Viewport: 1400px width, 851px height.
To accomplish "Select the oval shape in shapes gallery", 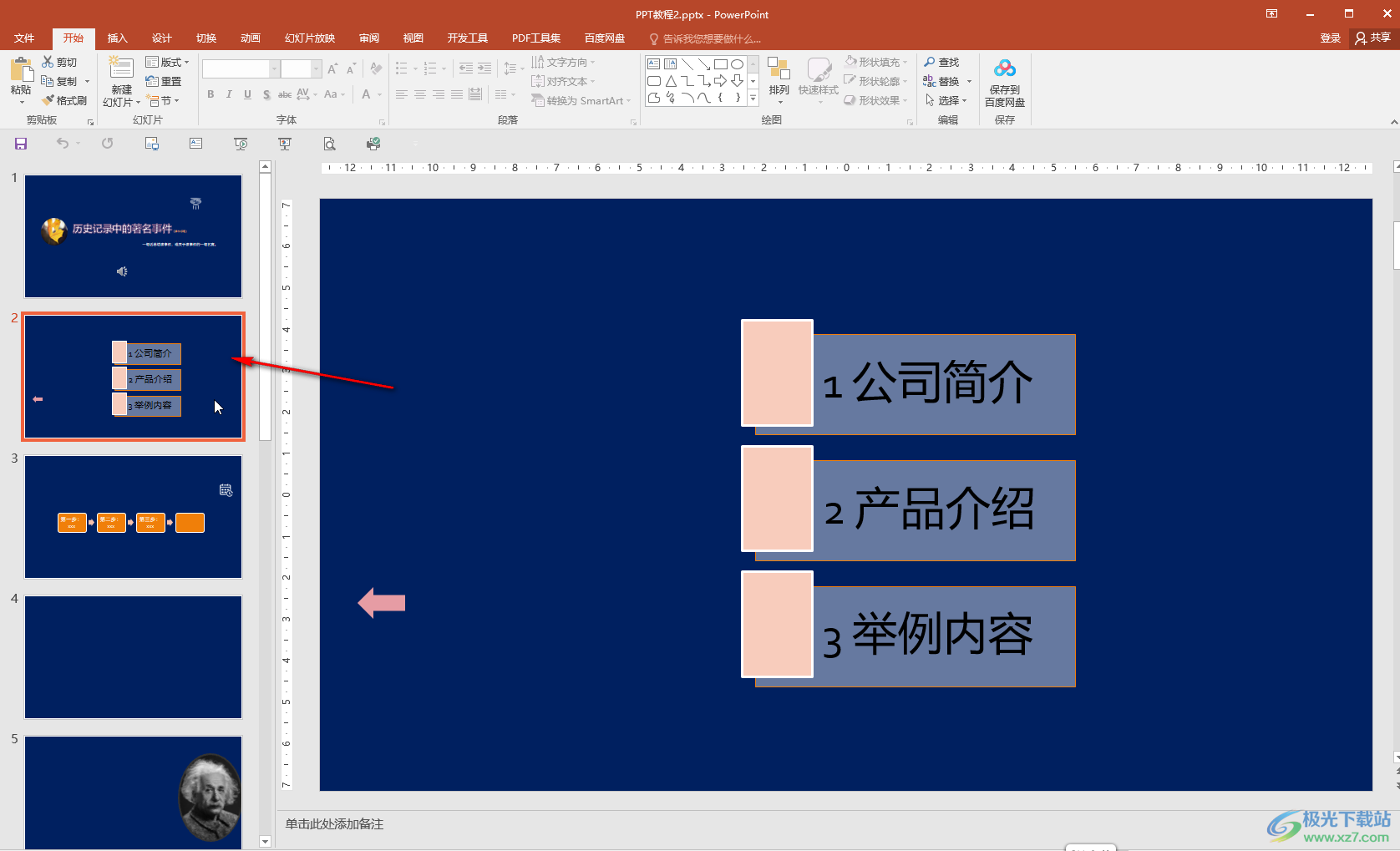I will coord(737,64).
